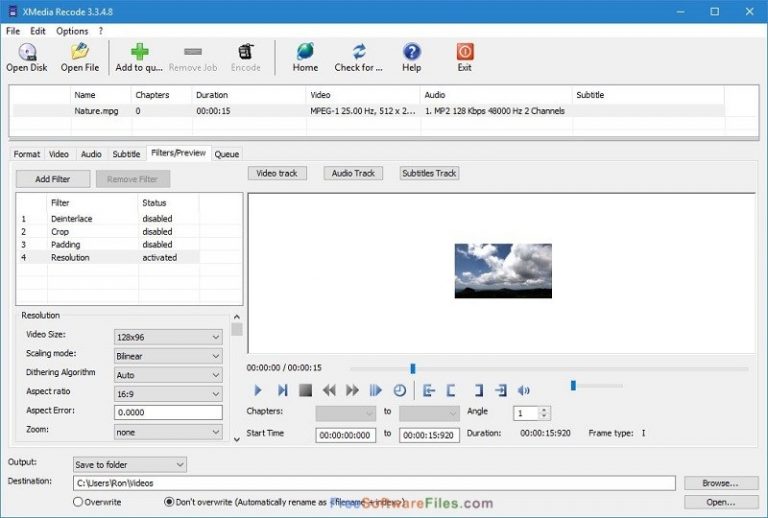This screenshot has height=518, width=768.
Task: Start playback with the Play button
Action: click(258, 390)
